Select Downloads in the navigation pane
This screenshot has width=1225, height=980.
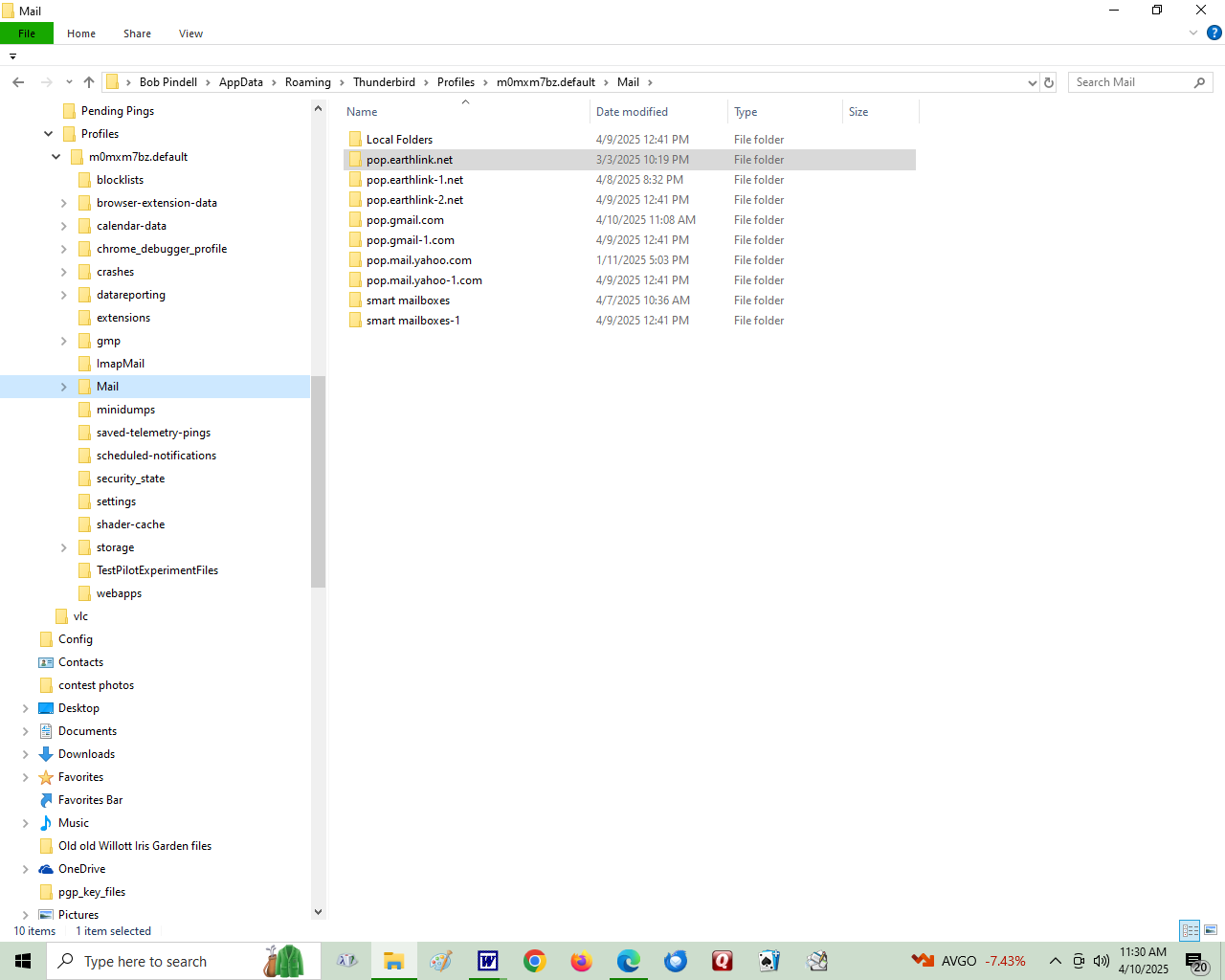[x=86, y=754]
